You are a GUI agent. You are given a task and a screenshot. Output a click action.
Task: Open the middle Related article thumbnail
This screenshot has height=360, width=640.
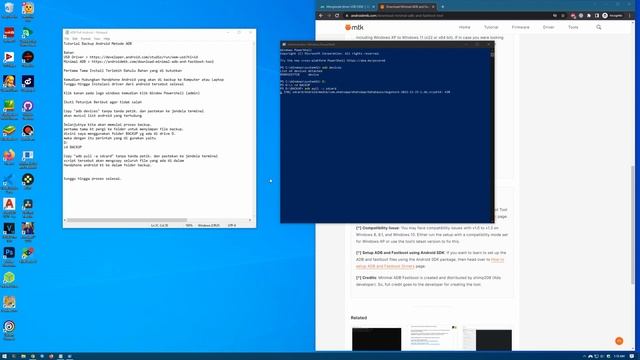432,338
